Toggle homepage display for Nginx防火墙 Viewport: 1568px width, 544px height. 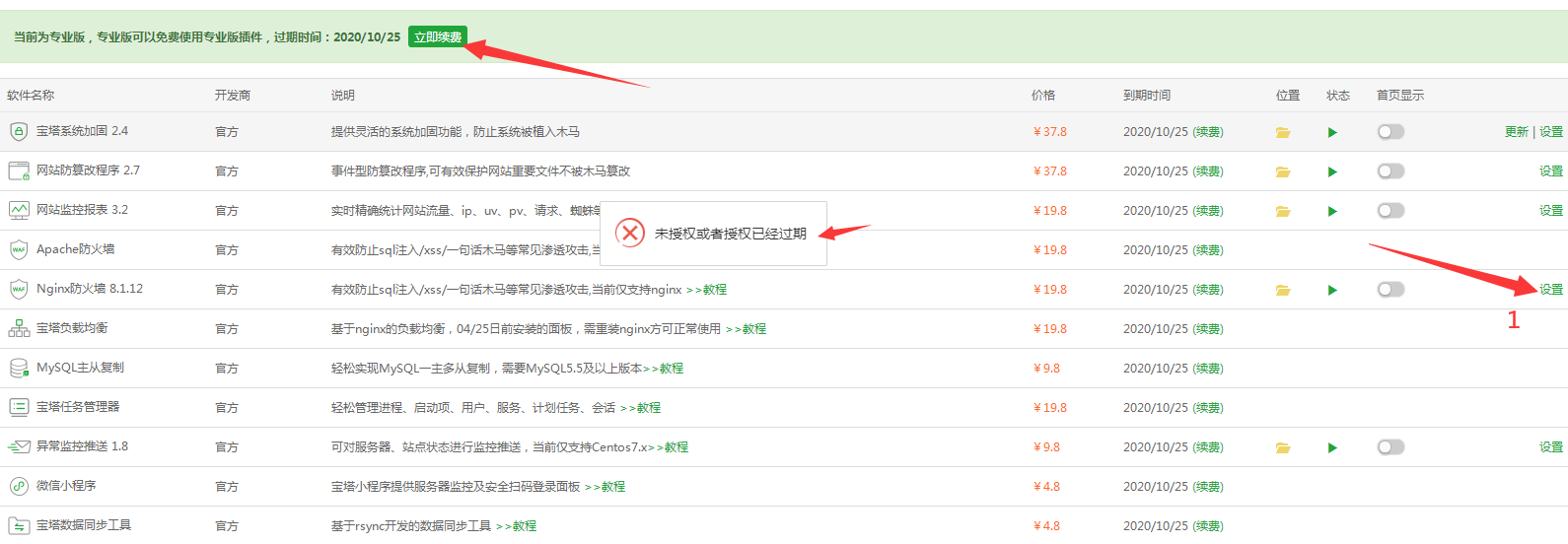click(x=1390, y=290)
